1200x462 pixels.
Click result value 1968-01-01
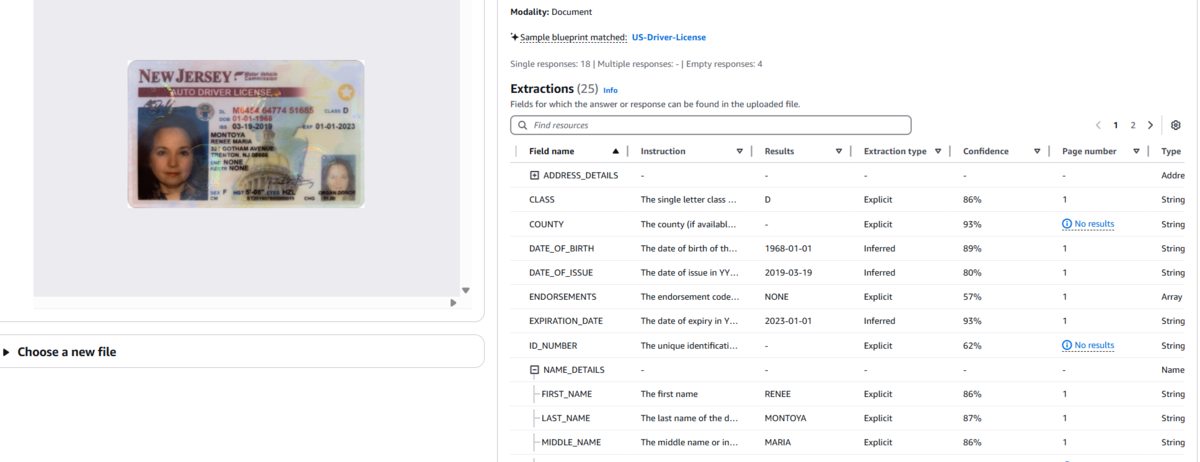788,248
